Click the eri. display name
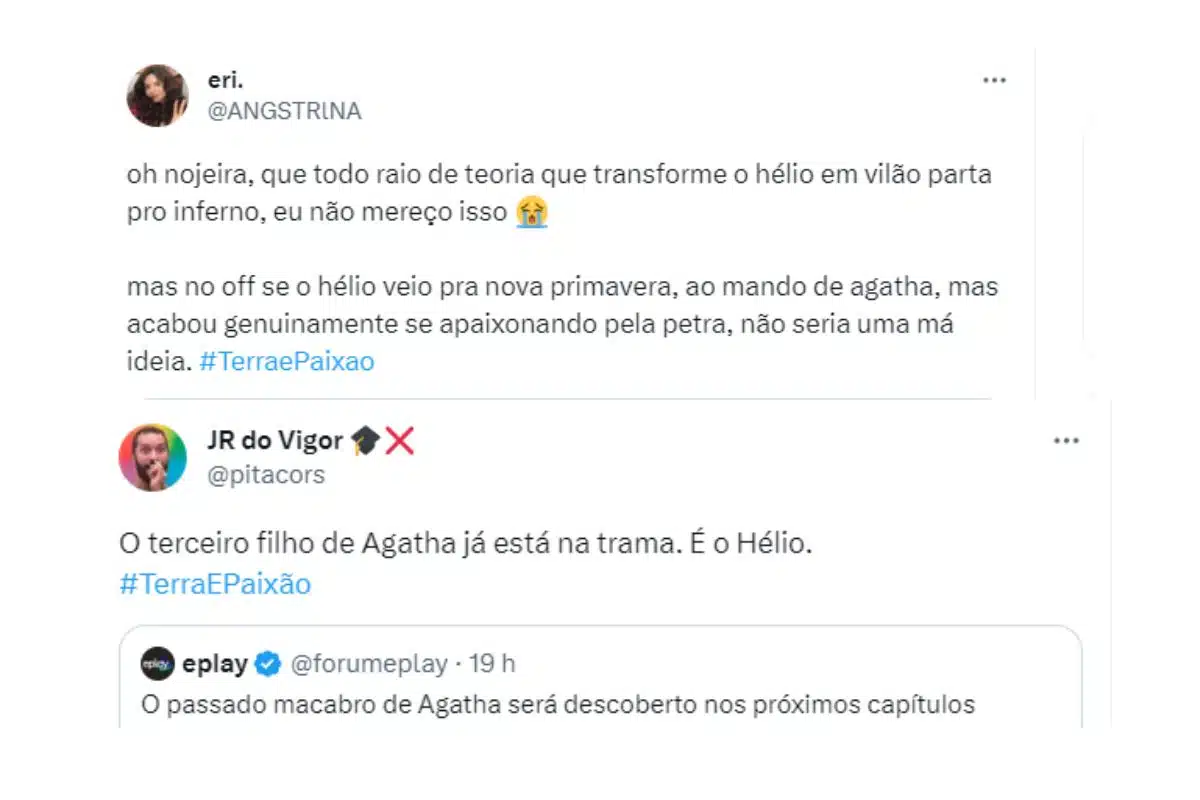The image size is (1200, 800). (x=225, y=82)
